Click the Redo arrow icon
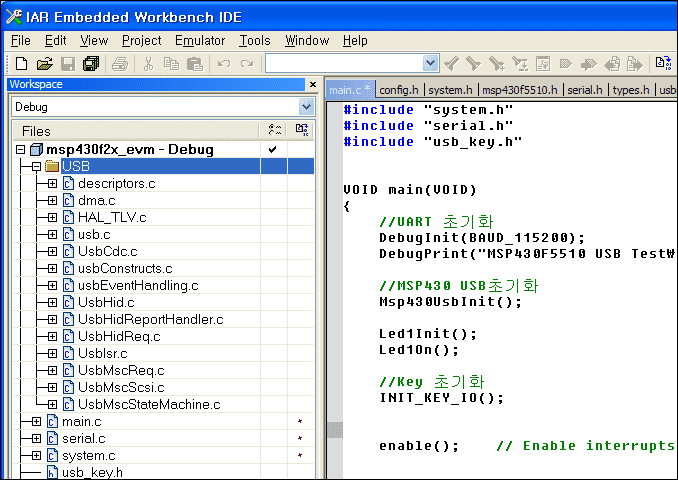This screenshot has width=678, height=480. click(247, 64)
